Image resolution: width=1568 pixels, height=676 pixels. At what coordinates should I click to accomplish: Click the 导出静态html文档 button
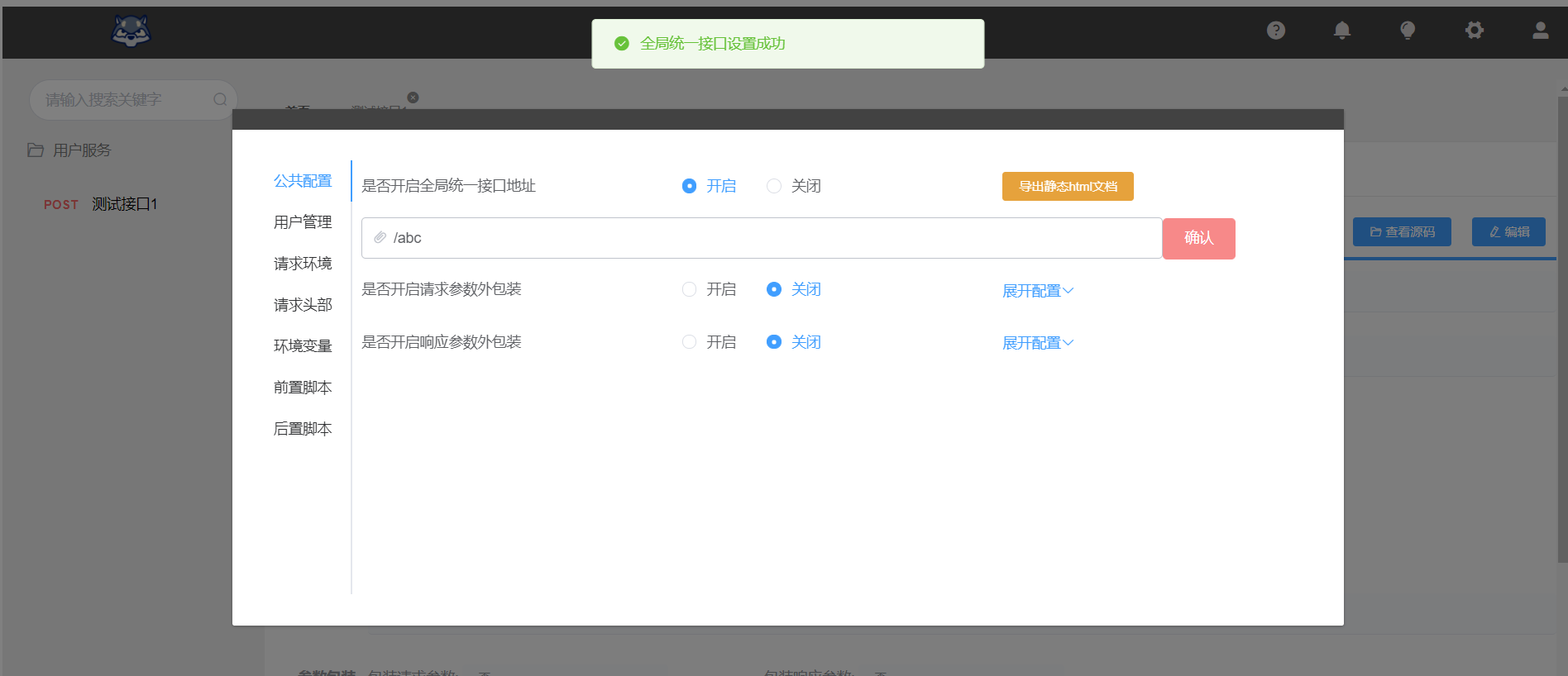(x=1068, y=187)
